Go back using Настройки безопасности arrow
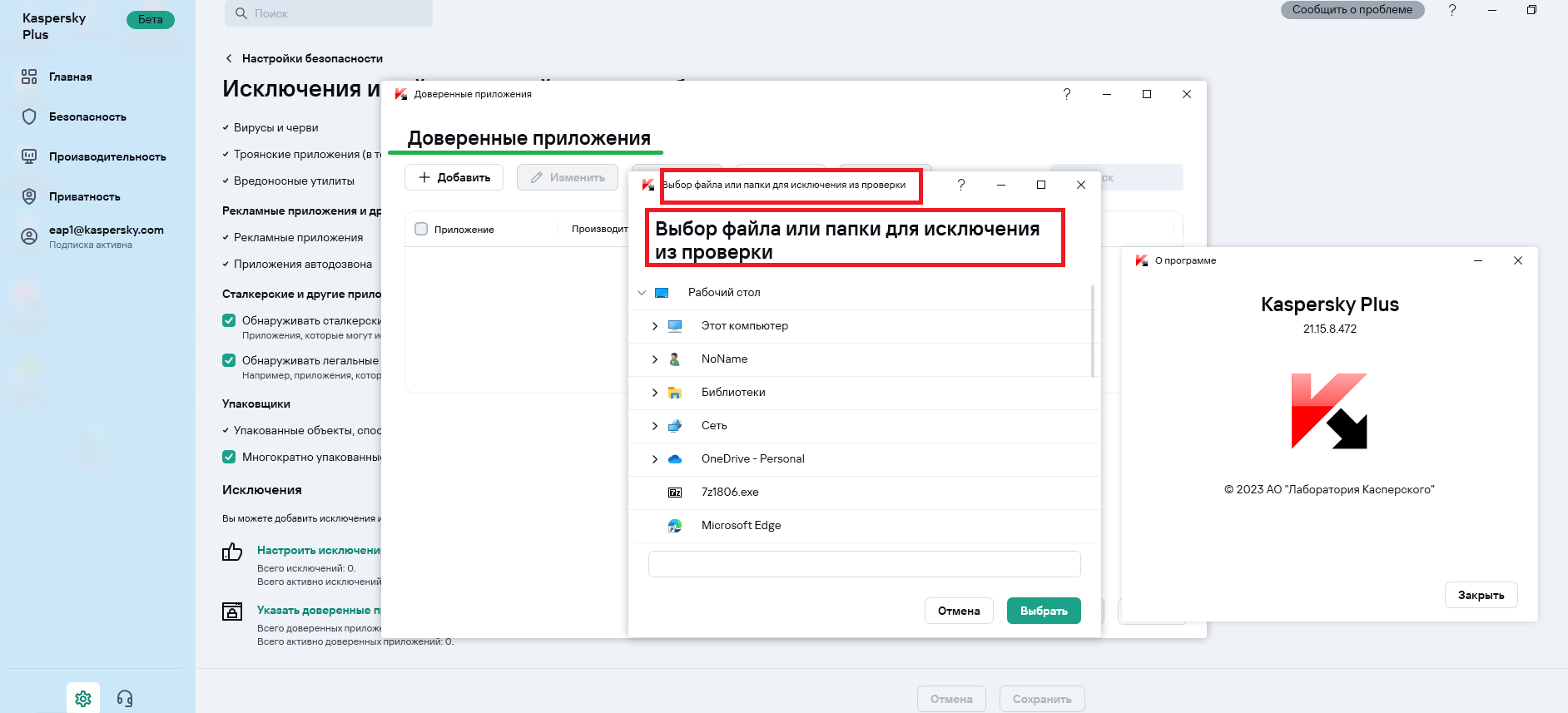This screenshot has width=1568, height=713. (229, 58)
